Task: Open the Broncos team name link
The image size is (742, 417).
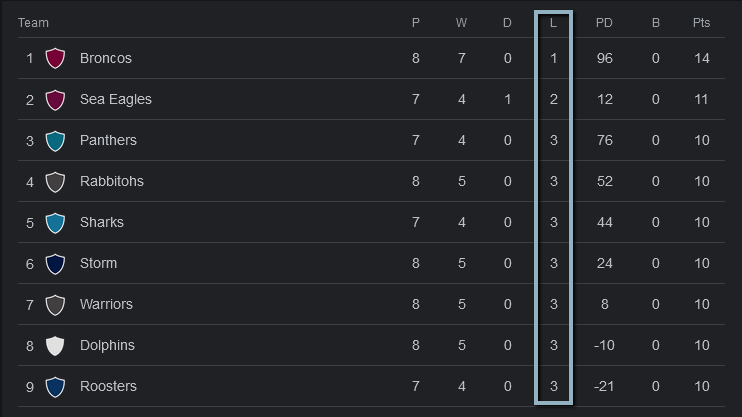Action: point(106,58)
